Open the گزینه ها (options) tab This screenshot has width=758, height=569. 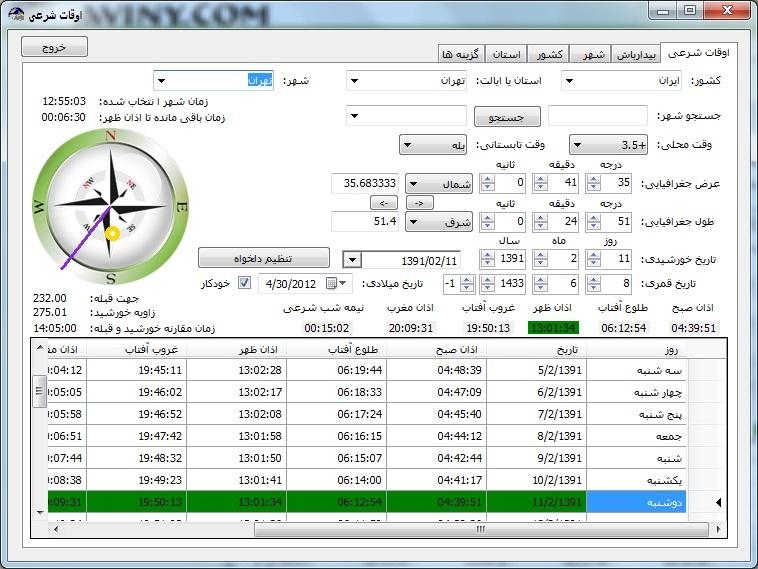coord(460,54)
